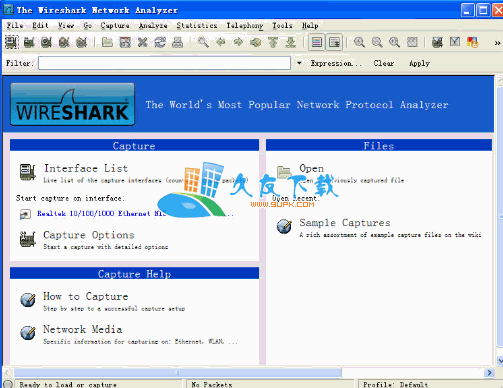Image resolution: width=503 pixels, height=388 pixels.
Task: Go forward in packet history arrow
Action: point(238,42)
